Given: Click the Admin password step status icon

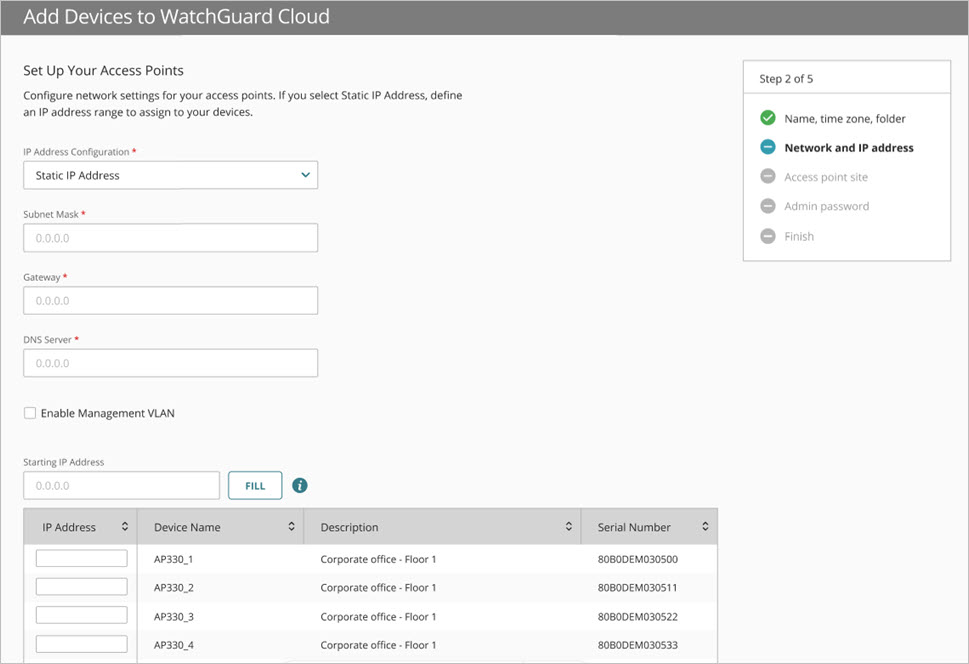Looking at the screenshot, I should 767,206.
